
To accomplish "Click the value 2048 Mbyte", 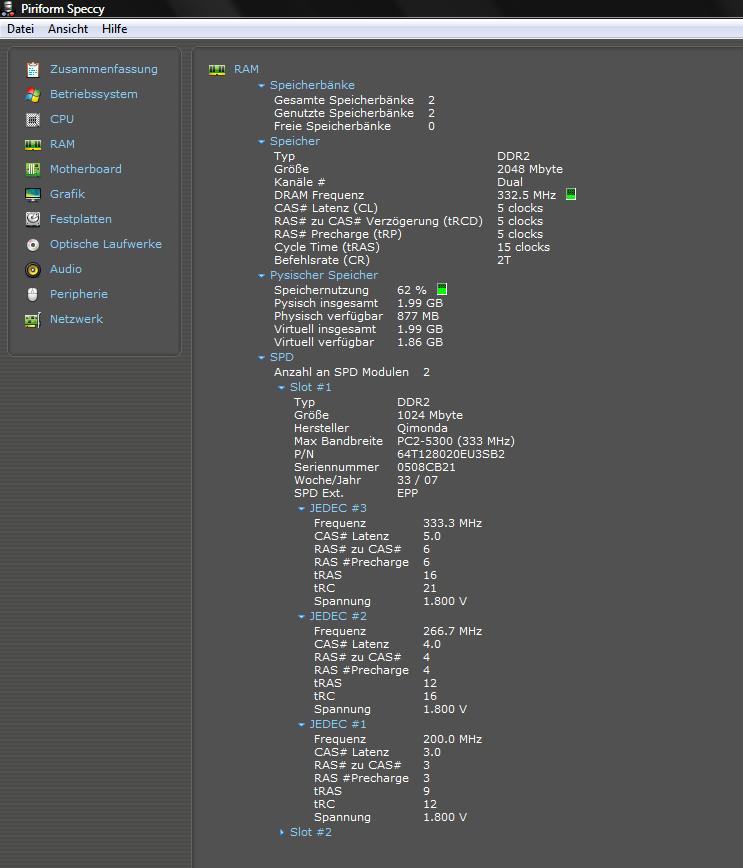I will (530, 169).
